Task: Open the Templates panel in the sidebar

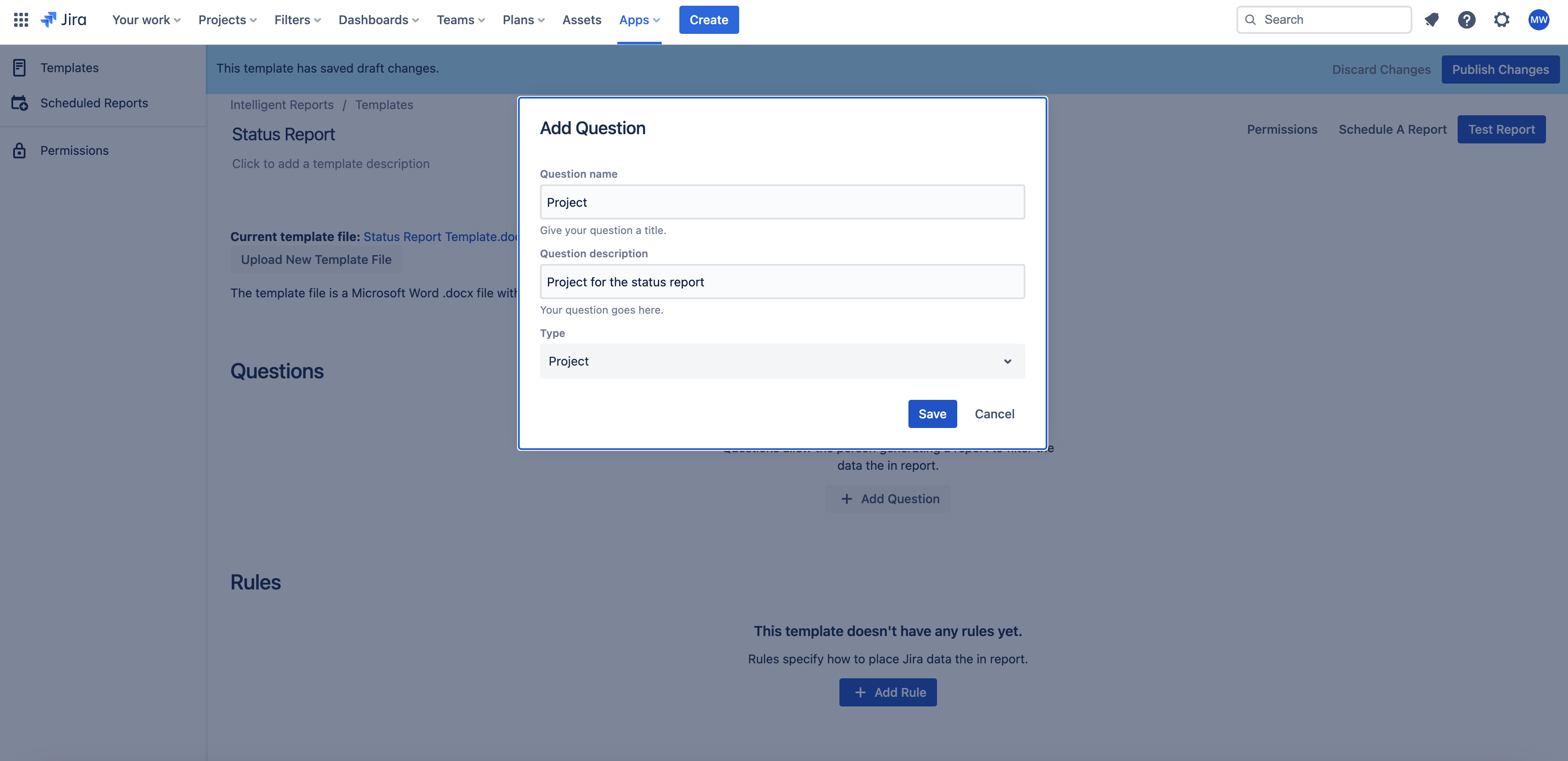Action: [69, 68]
